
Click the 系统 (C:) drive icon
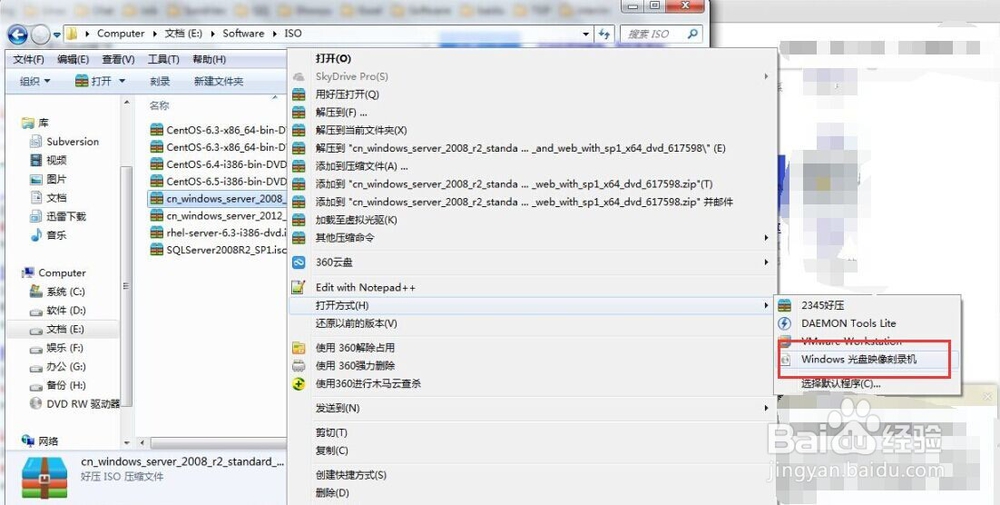[36, 291]
